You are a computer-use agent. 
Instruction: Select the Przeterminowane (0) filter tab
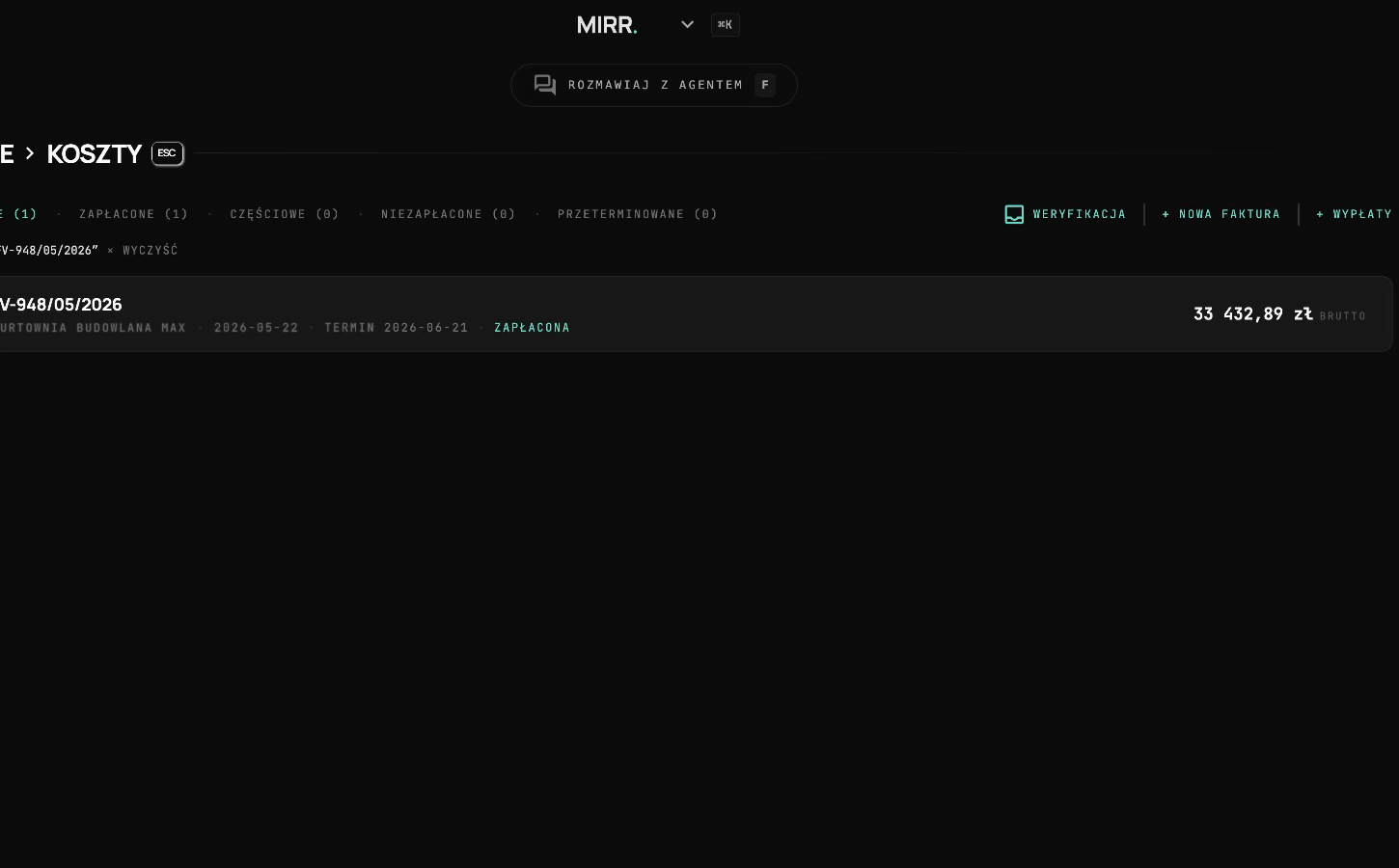click(638, 214)
